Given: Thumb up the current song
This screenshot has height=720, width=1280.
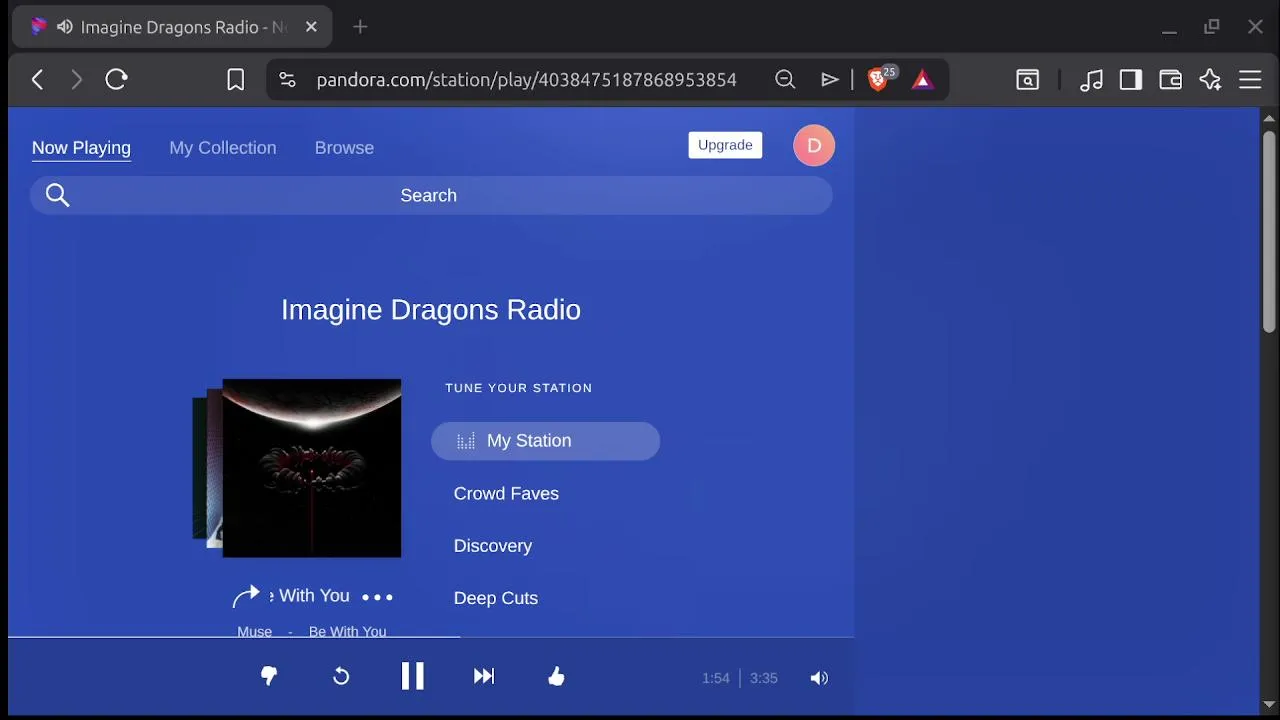Looking at the screenshot, I should (556, 677).
